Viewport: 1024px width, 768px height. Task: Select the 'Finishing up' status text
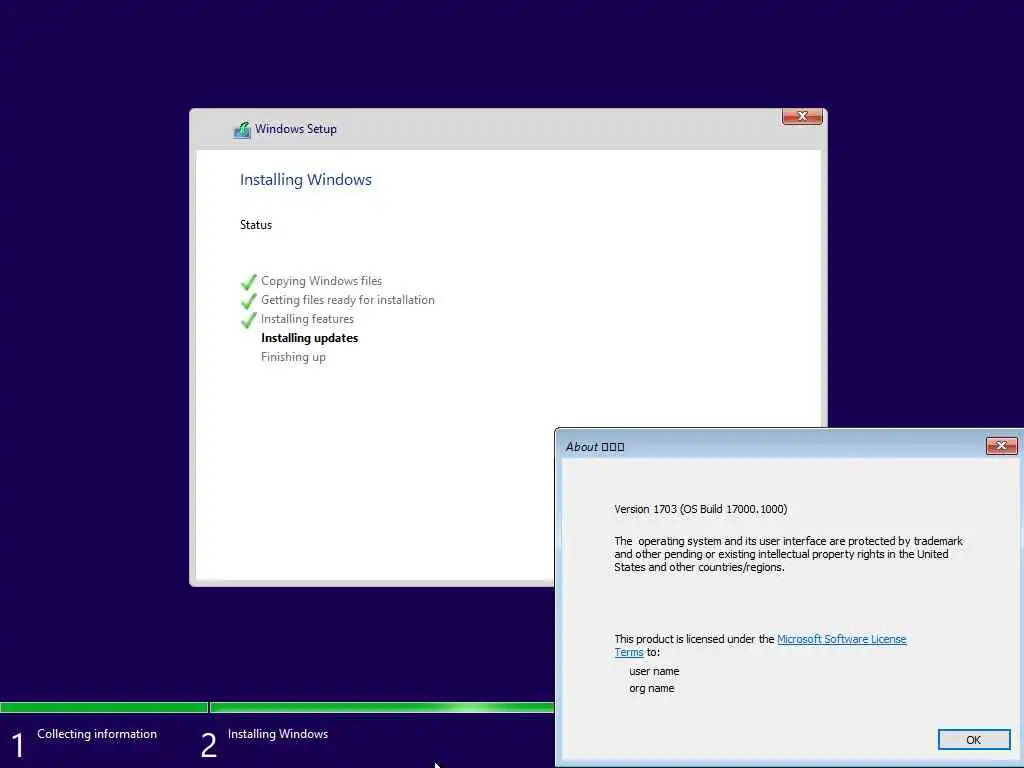(293, 357)
